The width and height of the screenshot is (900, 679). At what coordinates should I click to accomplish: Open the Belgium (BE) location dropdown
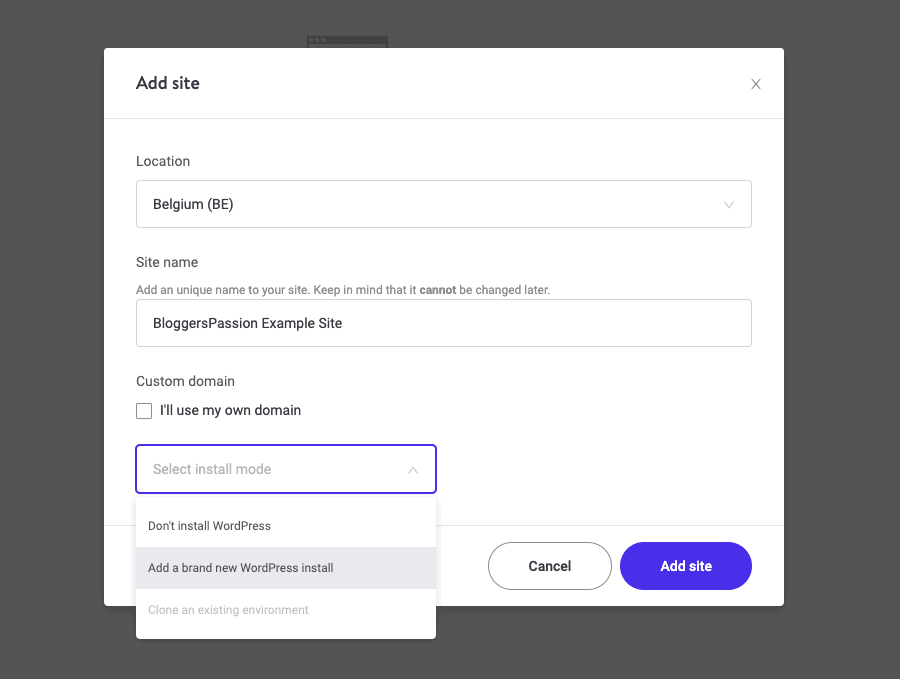[x=443, y=204]
